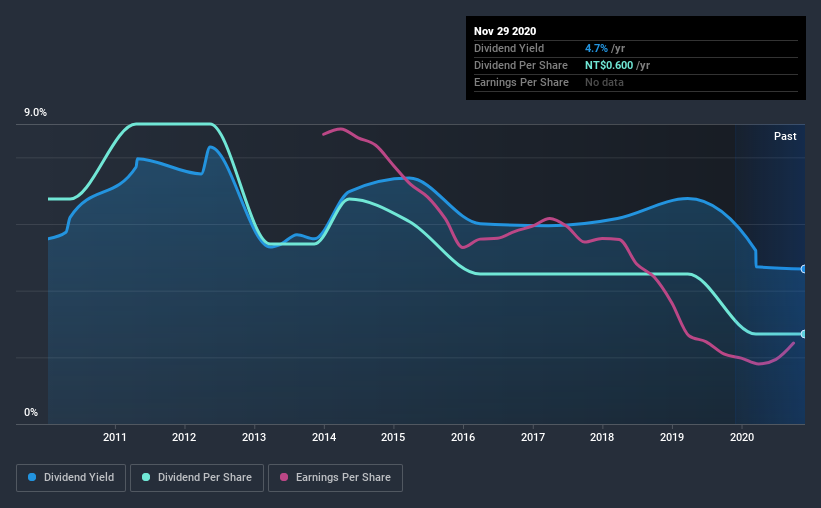Click the 'Past' label in chart

click(x=785, y=137)
